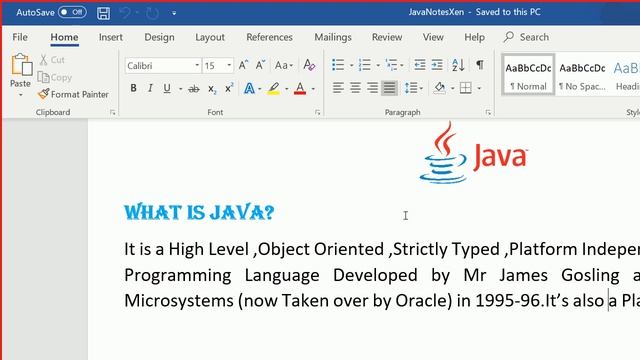640x360 pixels.
Task: Click the Bullets list icon
Action: click(338, 65)
